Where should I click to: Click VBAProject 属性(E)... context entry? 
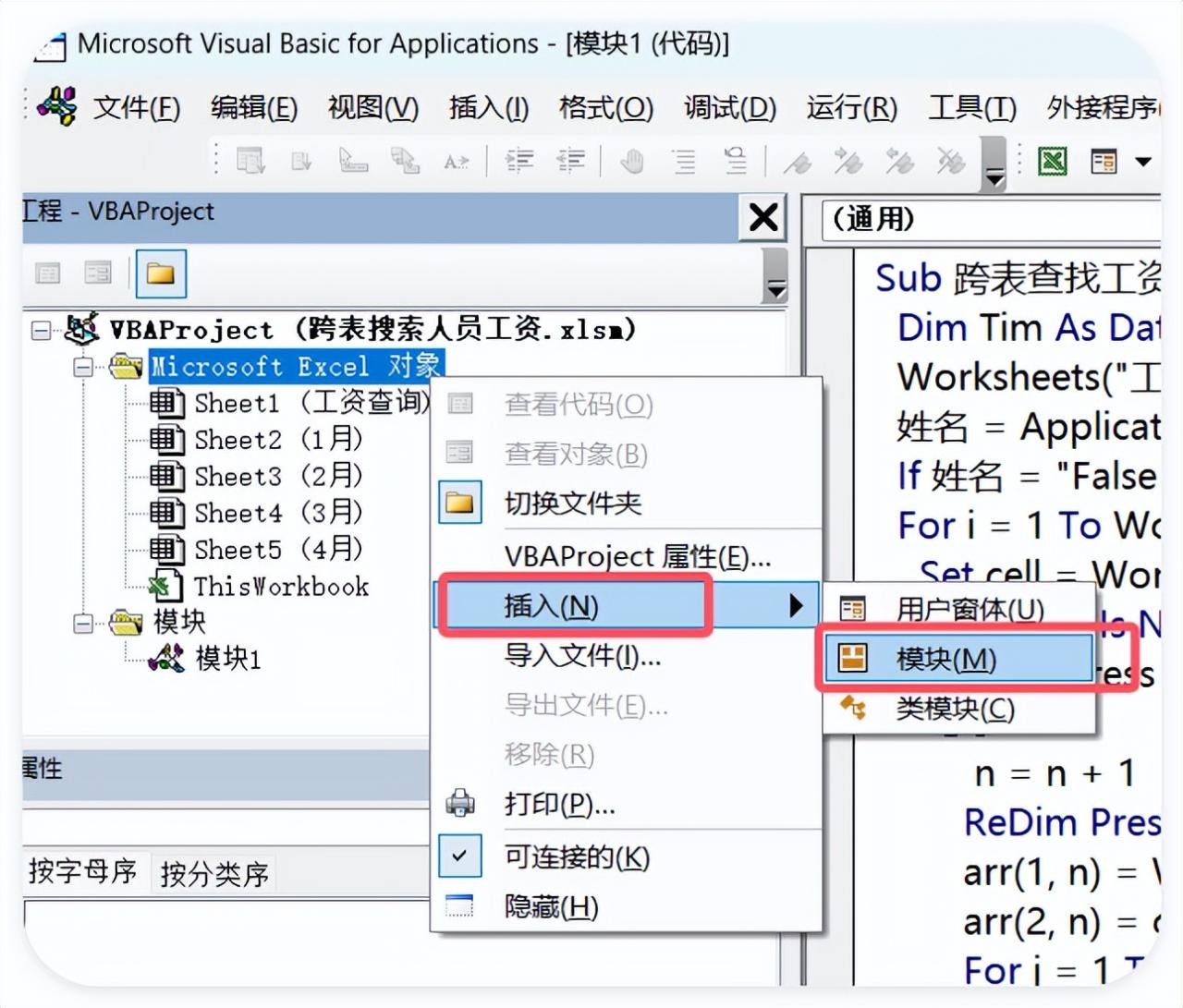click(x=627, y=556)
